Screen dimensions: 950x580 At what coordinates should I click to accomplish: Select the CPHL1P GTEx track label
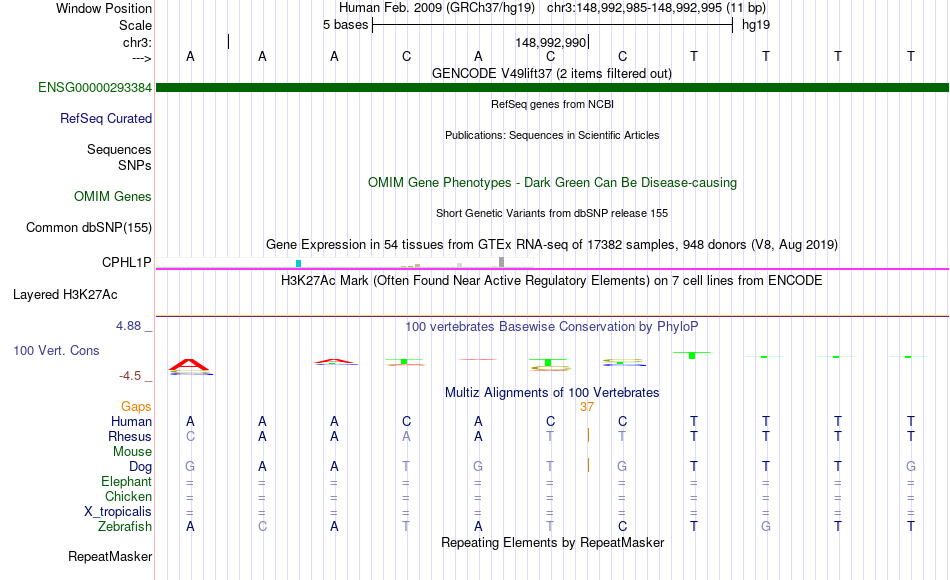click(127, 262)
